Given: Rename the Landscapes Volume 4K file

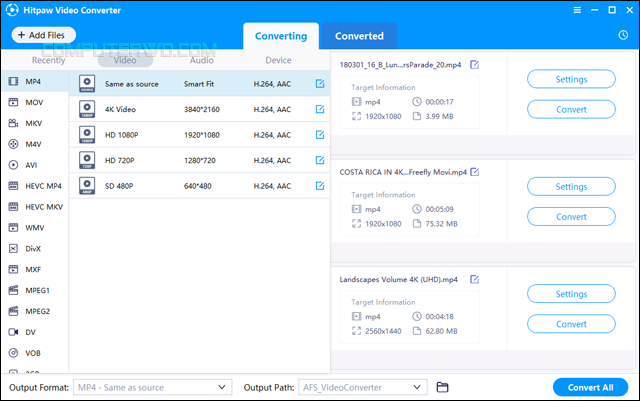Looking at the screenshot, I should 475,279.
